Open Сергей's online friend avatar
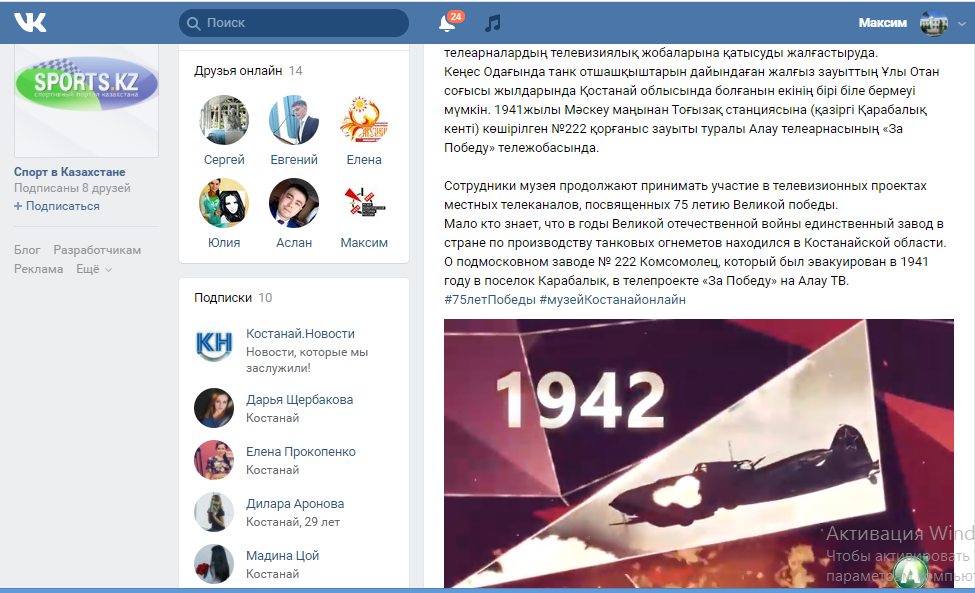The height and width of the screenshot is (593, 975). 224,120
